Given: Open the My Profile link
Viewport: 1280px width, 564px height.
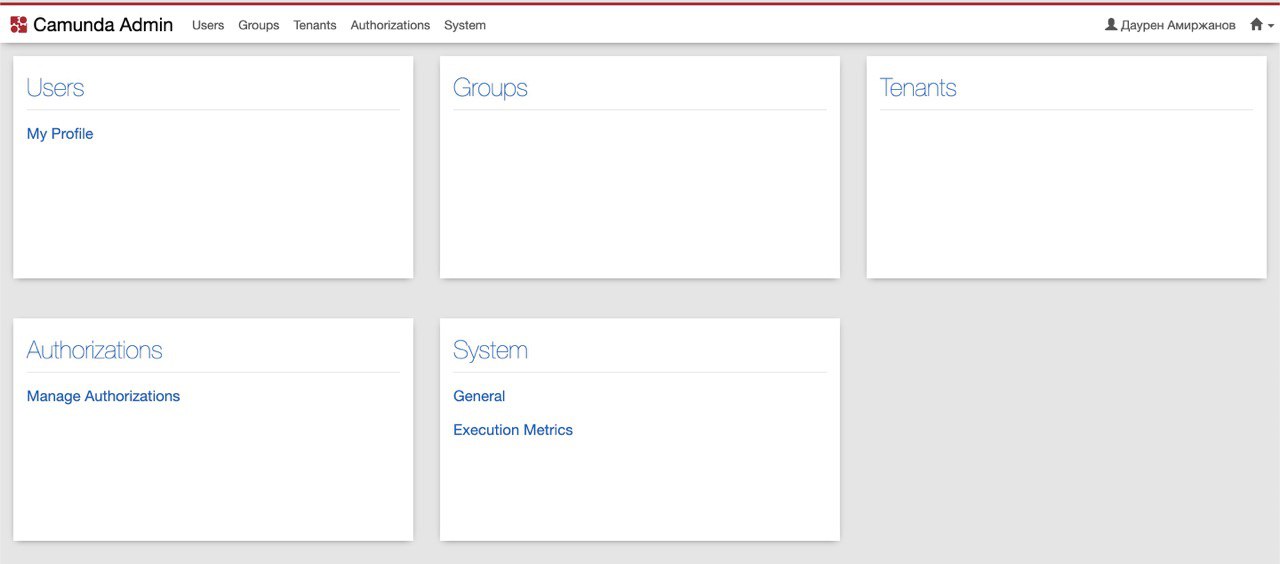Looking at the screenshot, I should tap(60, 134).
